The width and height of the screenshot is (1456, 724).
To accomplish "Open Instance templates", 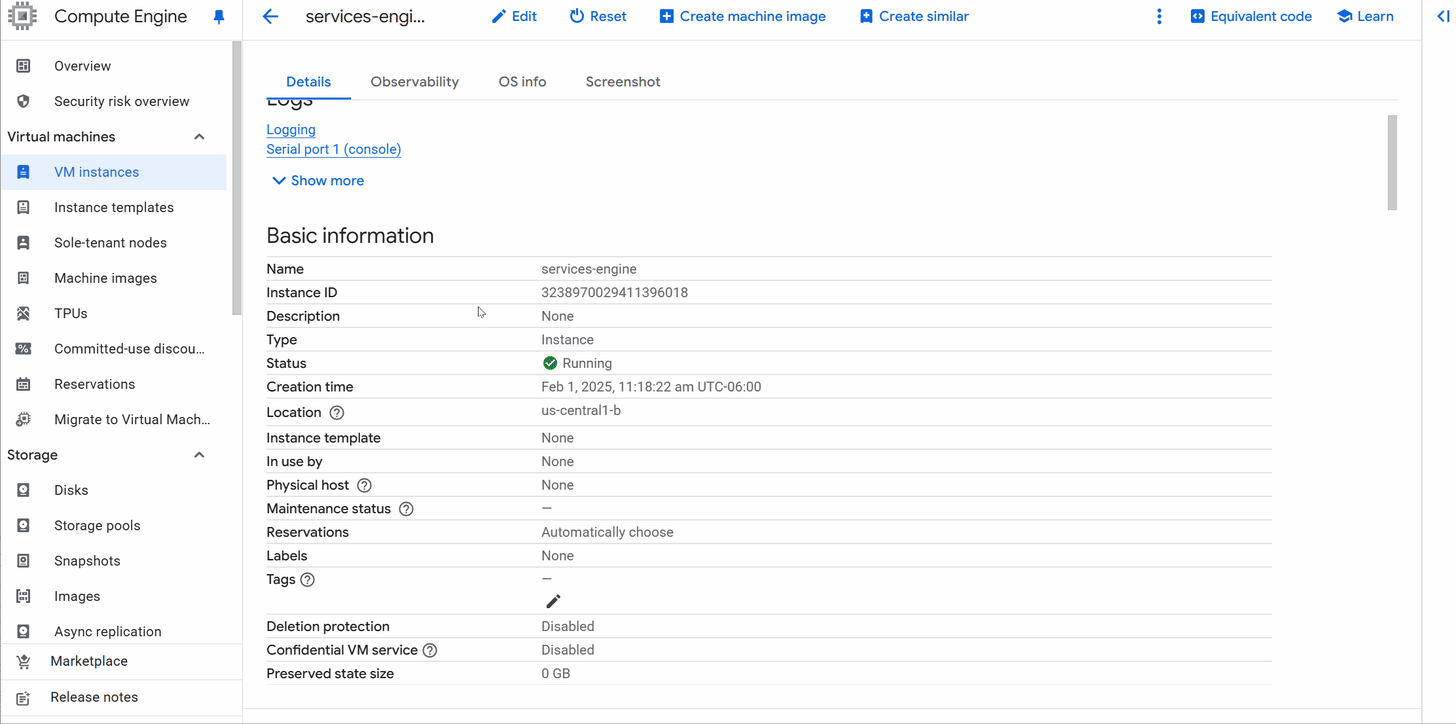I will point(114,207).
